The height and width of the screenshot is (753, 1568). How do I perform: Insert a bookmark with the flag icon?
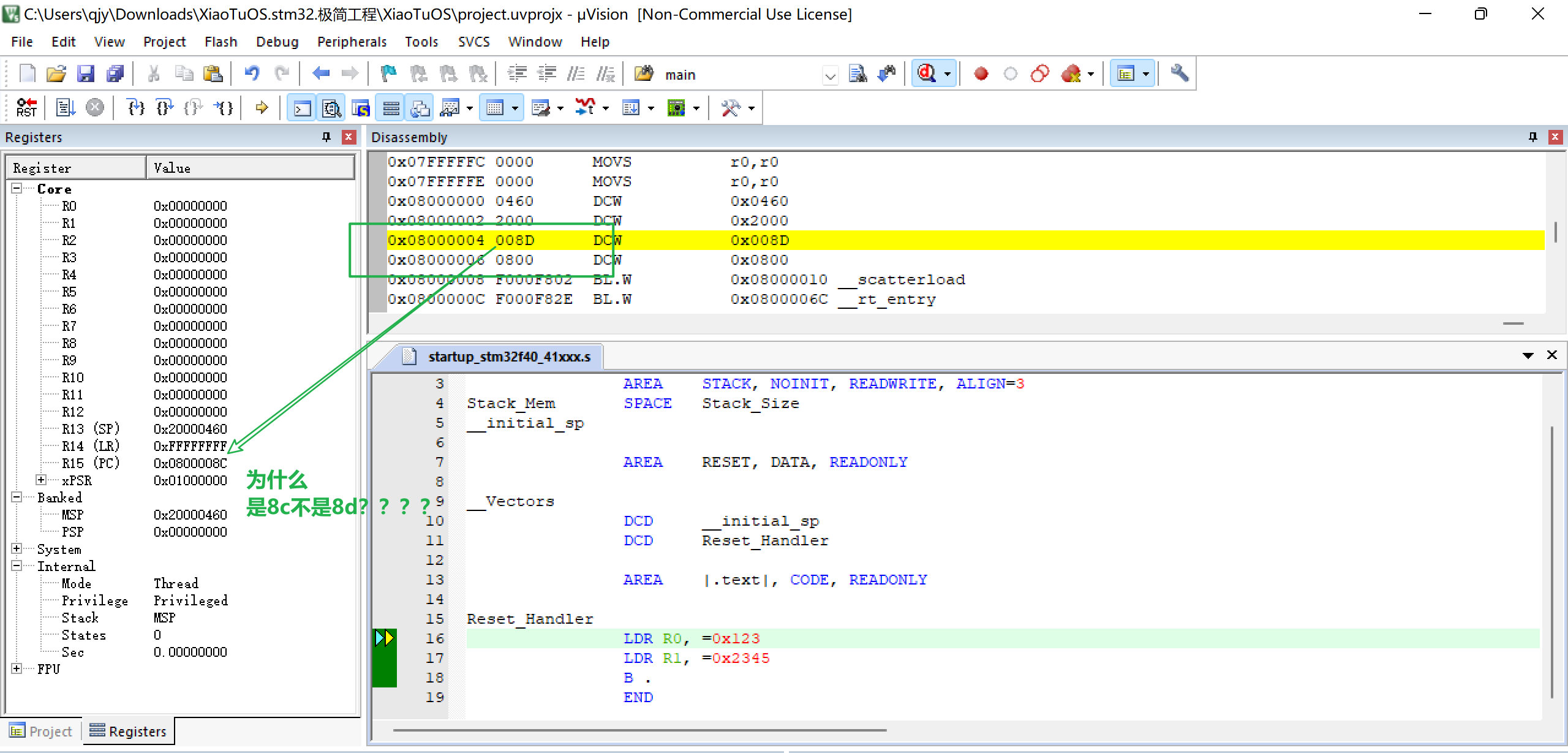[388, 74]
